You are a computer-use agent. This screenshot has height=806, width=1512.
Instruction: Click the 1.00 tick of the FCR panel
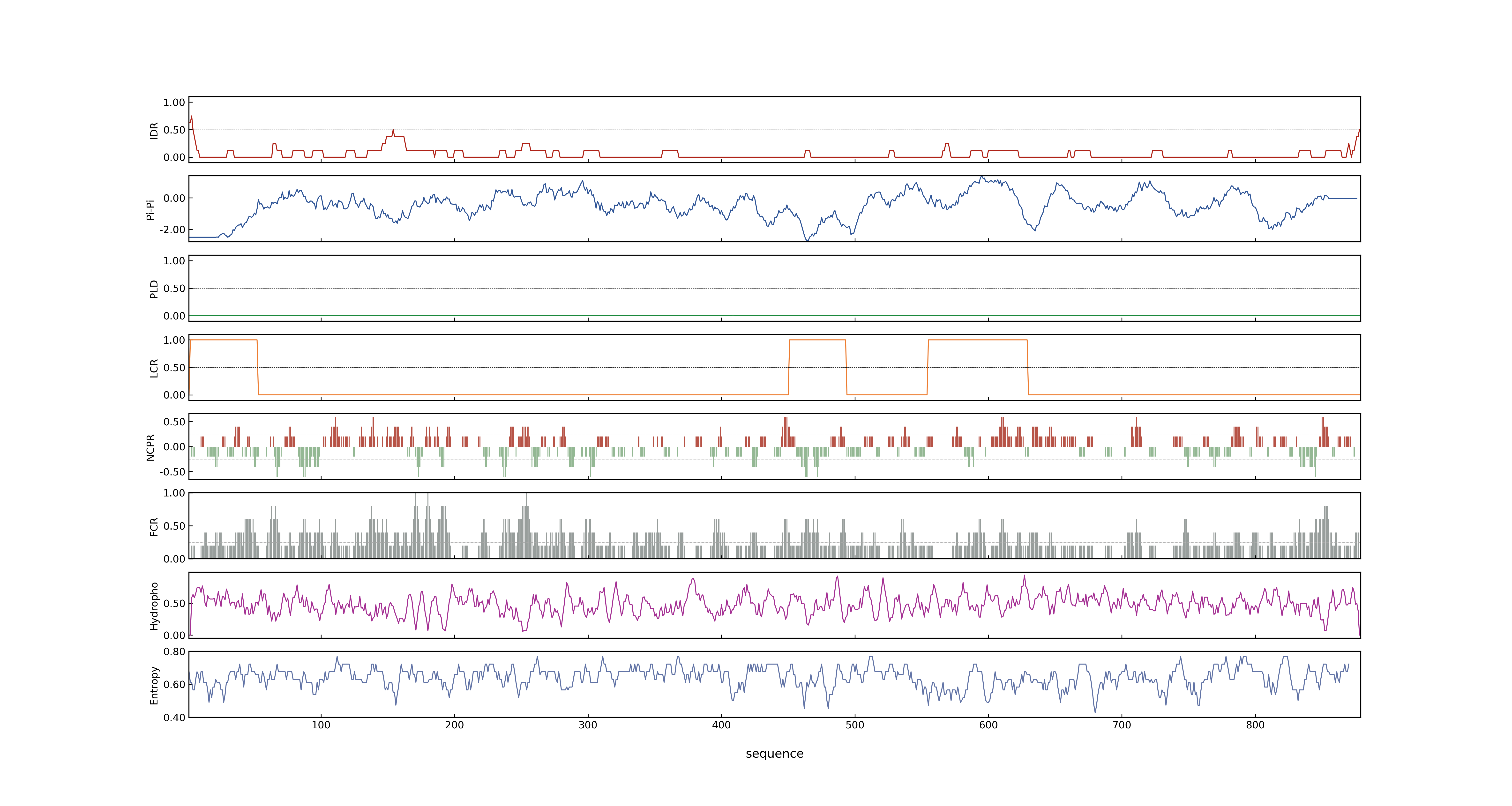tap(174, 493)
